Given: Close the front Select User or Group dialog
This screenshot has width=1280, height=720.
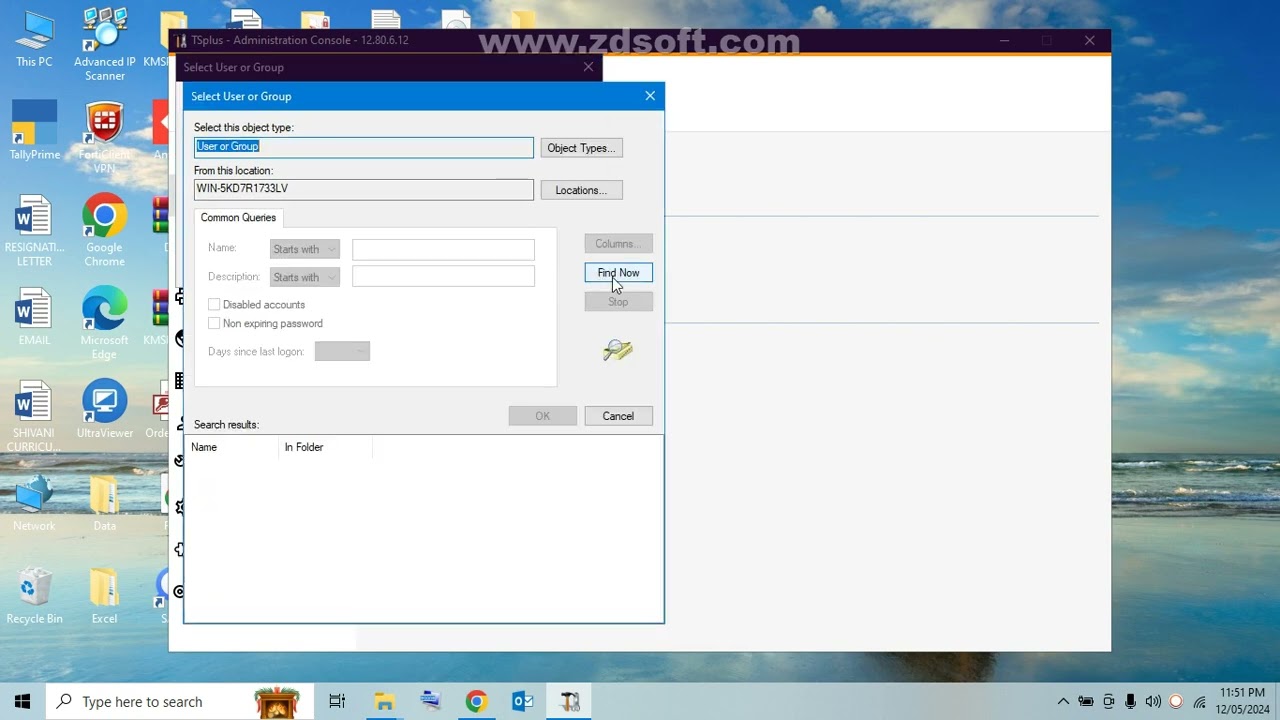Looking at the screenshot, I should coord(650,96).
